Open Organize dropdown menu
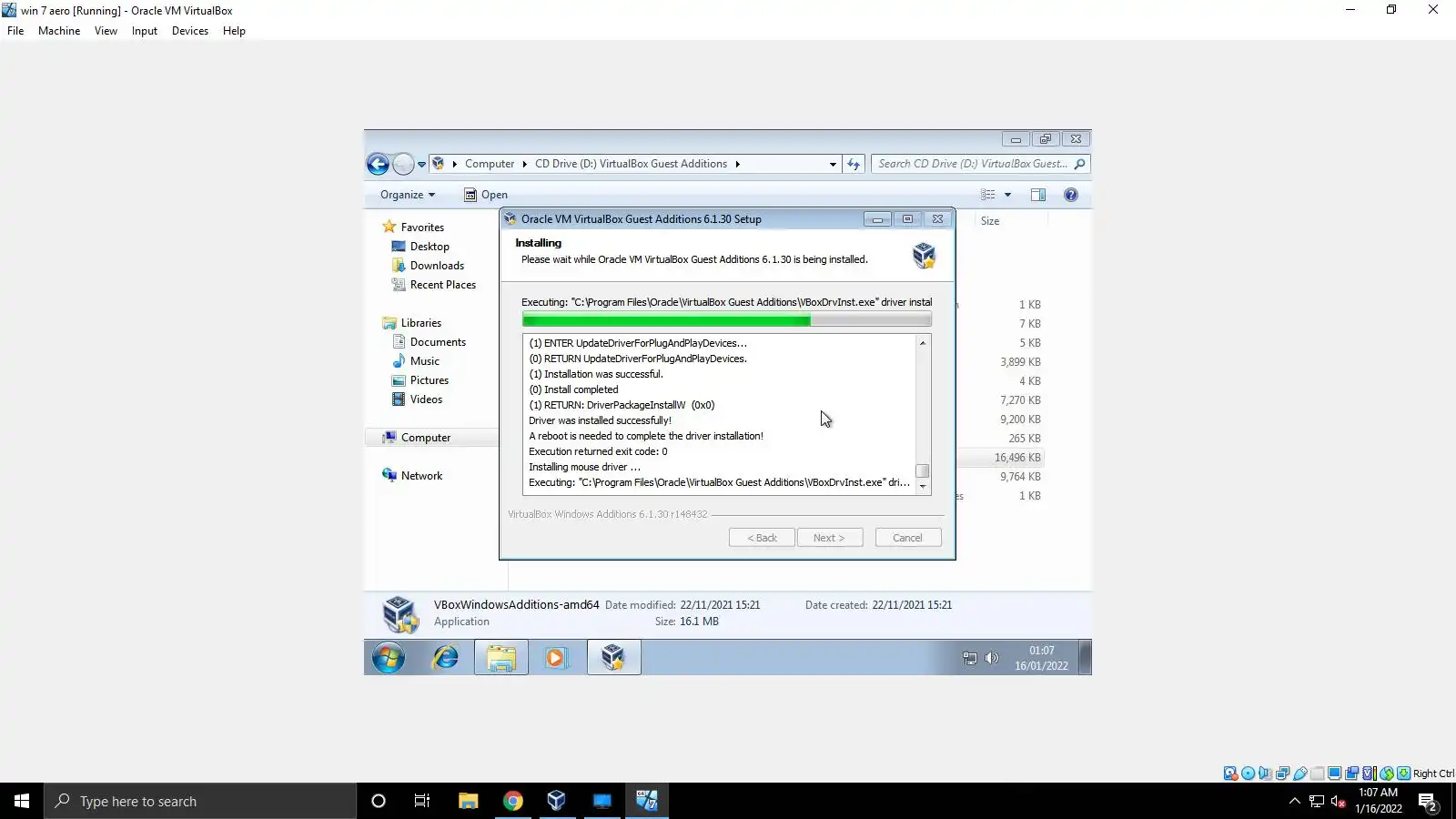This screenshot has height=819, width=1456. coord(408,195)
